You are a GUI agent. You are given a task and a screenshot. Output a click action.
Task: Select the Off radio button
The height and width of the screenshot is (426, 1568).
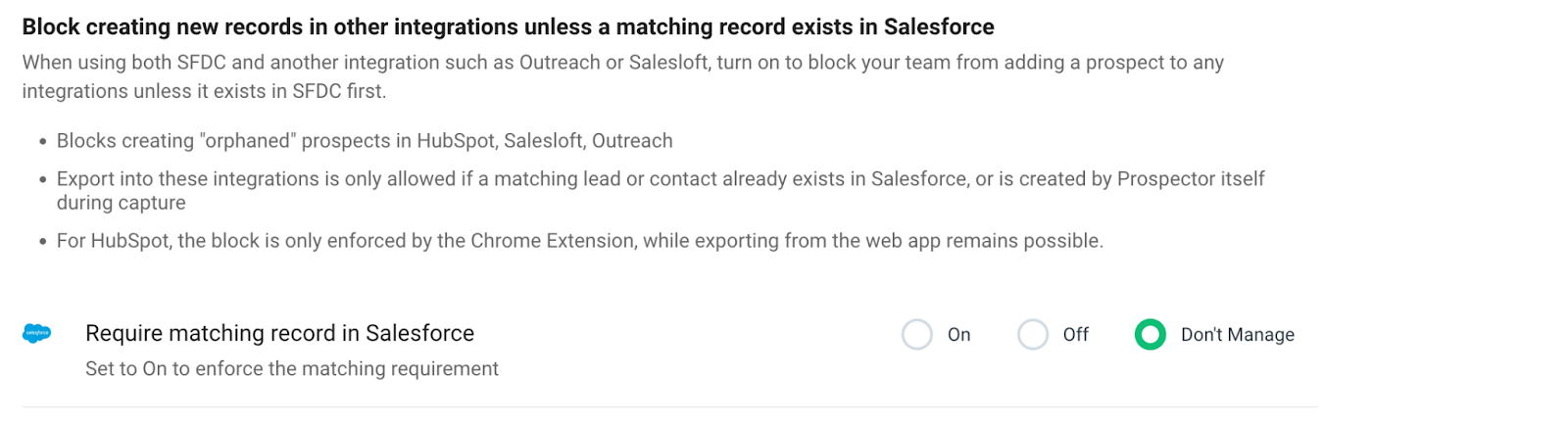1033,335
